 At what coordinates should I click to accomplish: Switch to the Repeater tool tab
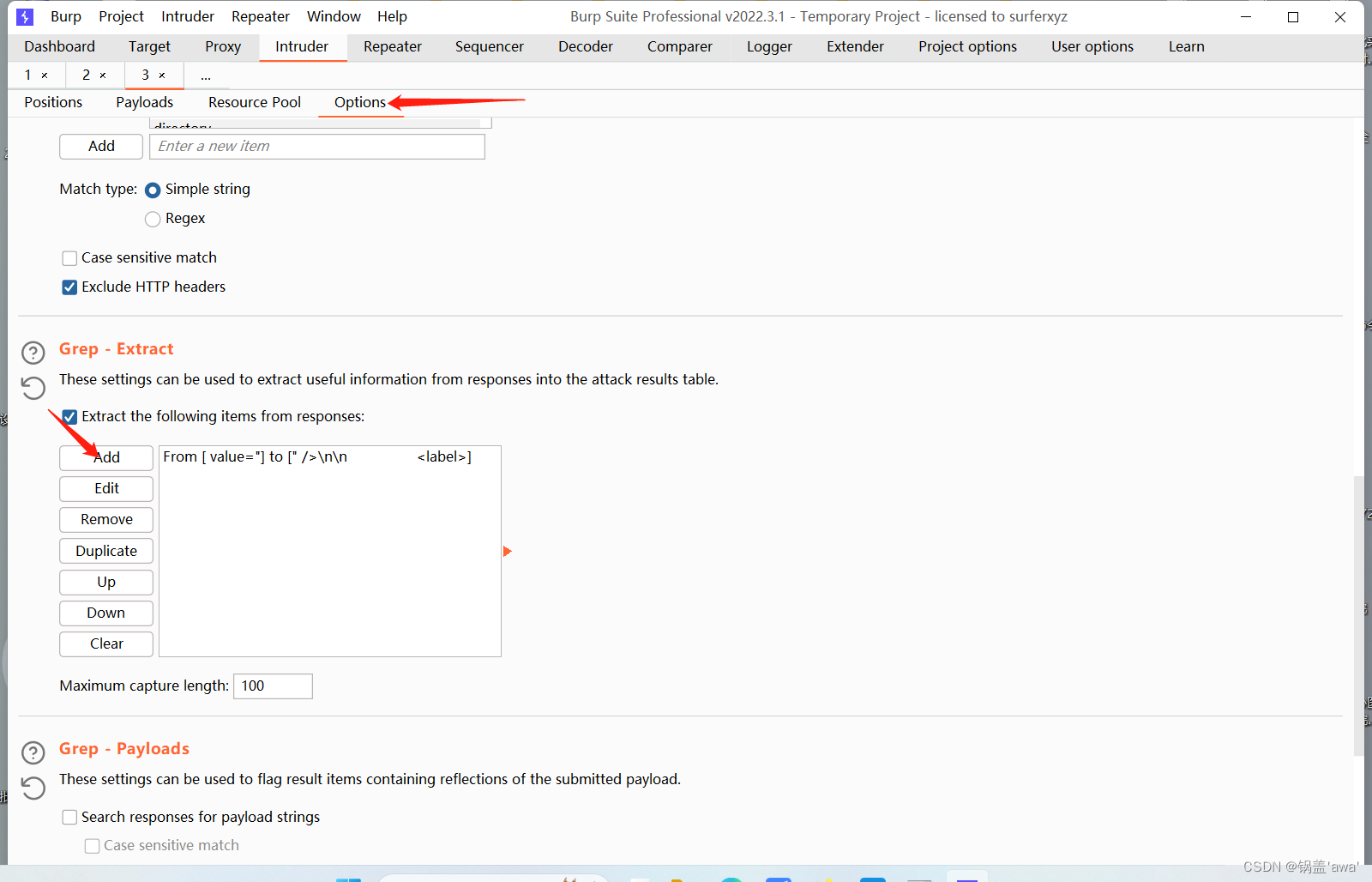393,46
